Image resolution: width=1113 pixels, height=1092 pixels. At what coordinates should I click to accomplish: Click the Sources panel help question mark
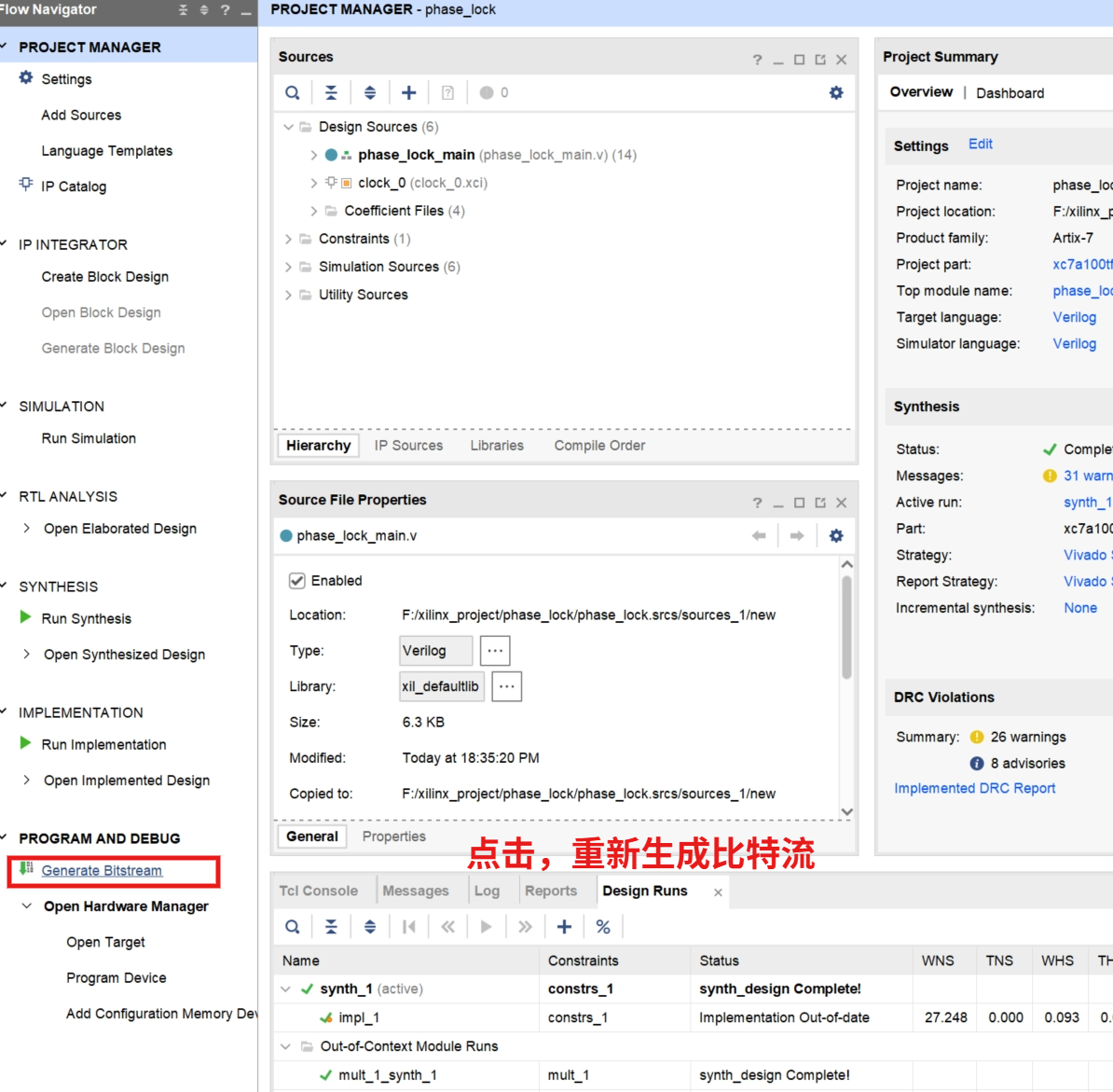[x=757, y=61]
